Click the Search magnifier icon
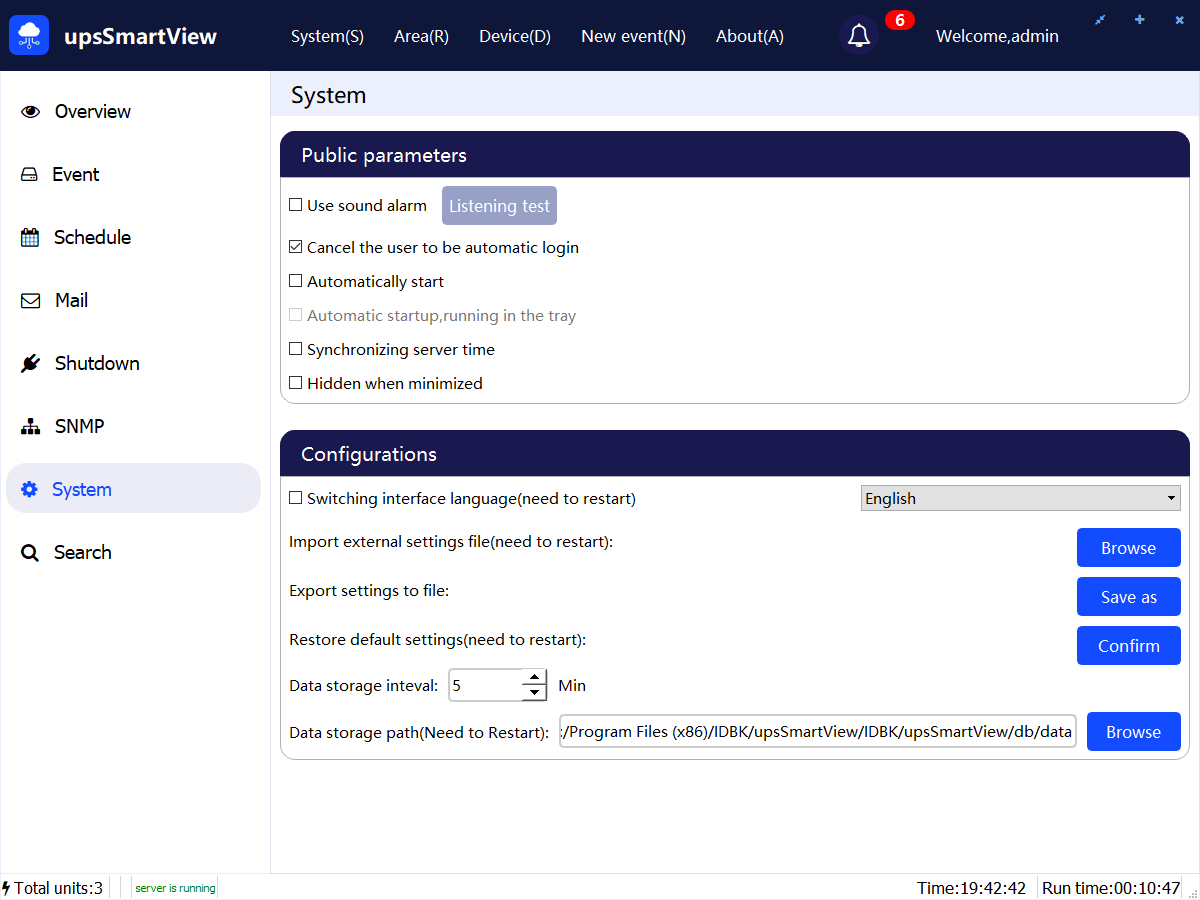This screenshot has height=900, width=1200. click(x=30, y=553)
